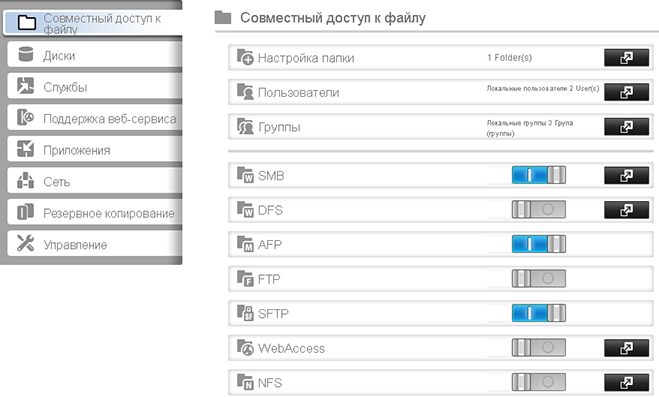This screenshot has width=659, height=397.
Task: Click the header folder icon beside the title
Action: (223, 17)
